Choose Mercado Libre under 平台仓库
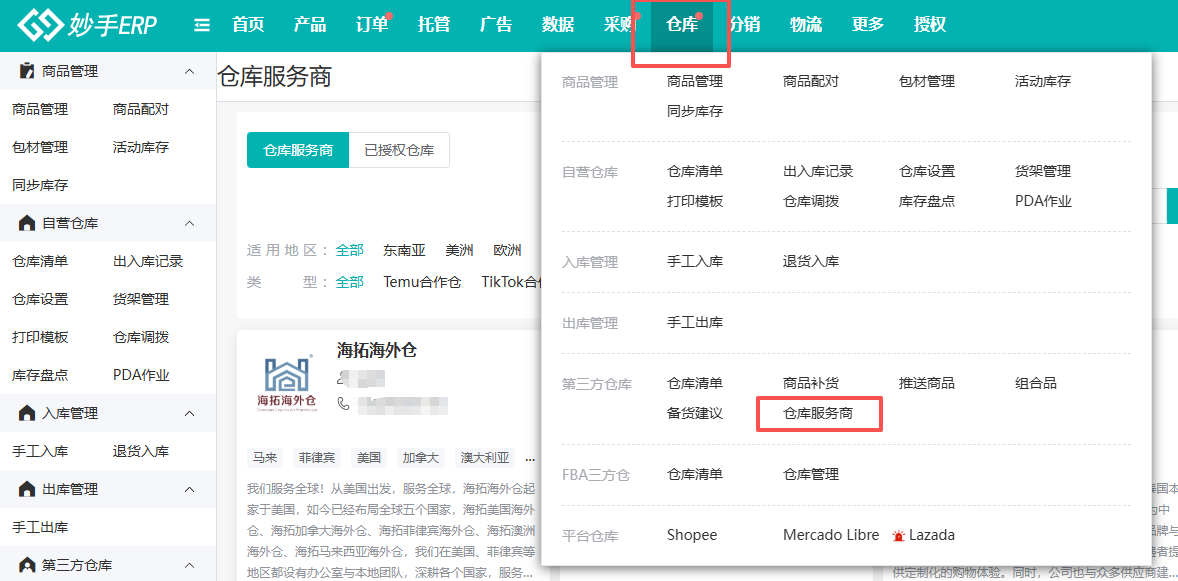 coord(831,535)
